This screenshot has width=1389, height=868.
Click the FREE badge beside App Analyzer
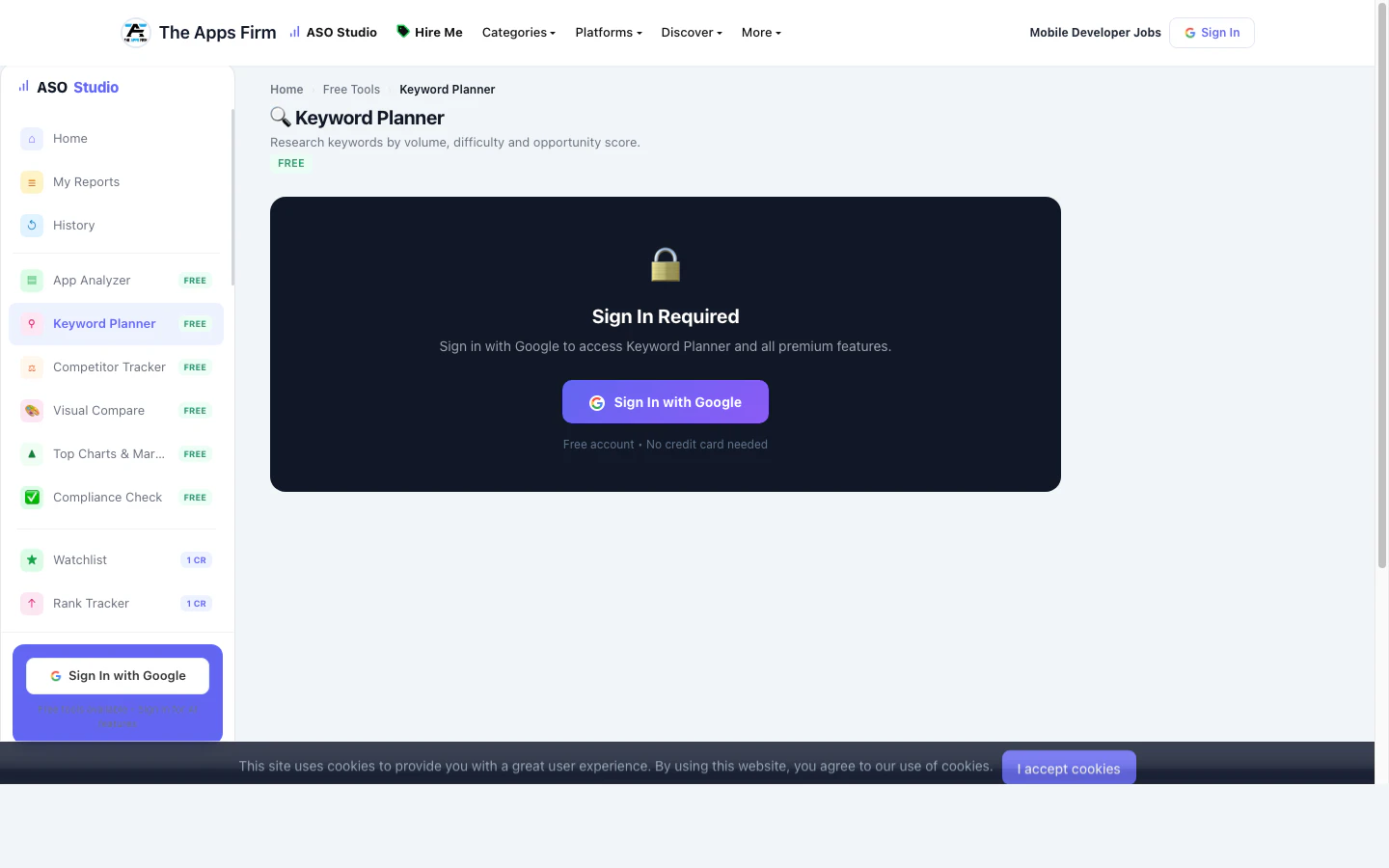click(195, 281)
